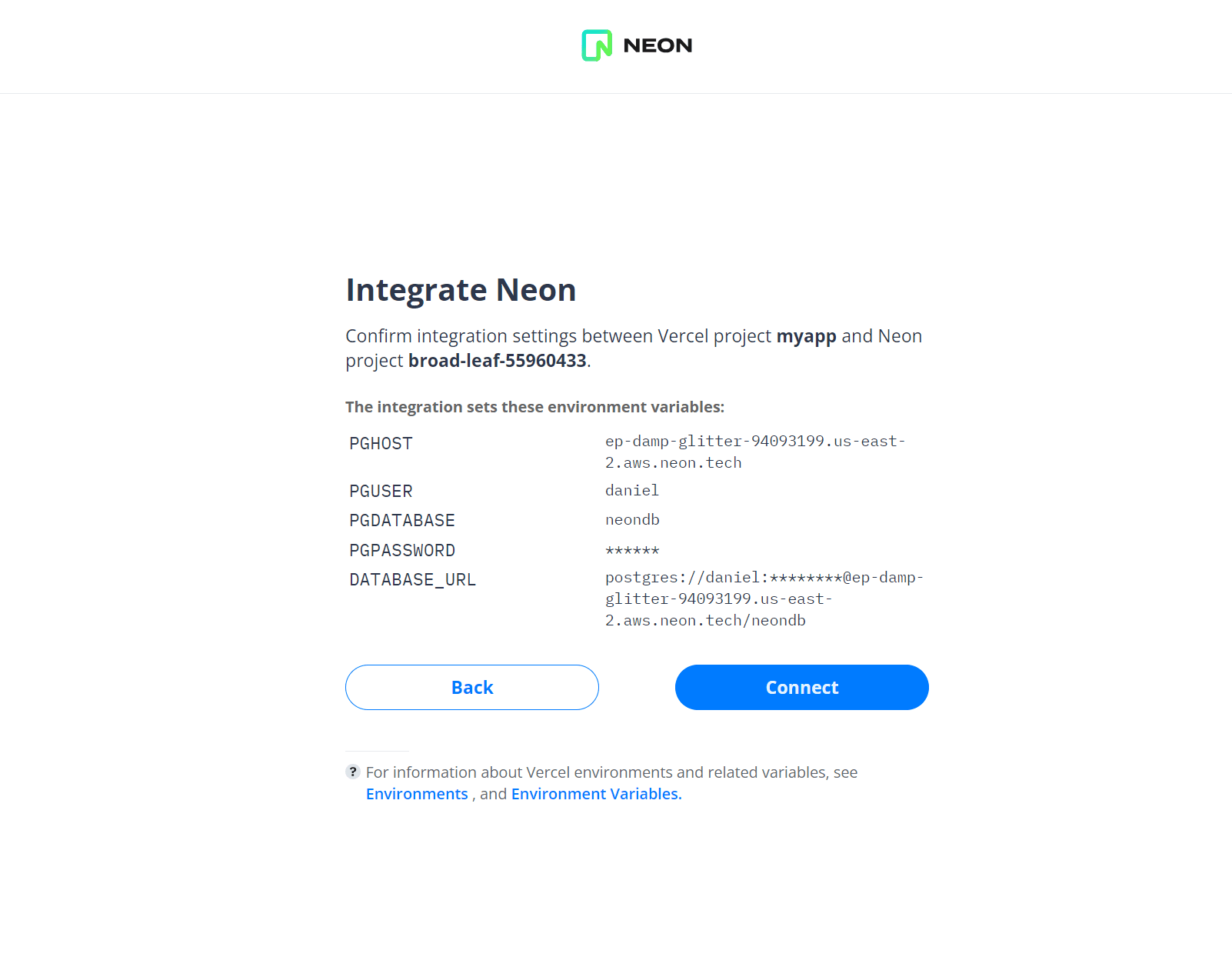
Task: Select the DATABASE_URL variable name
Action: coord(413,580)
